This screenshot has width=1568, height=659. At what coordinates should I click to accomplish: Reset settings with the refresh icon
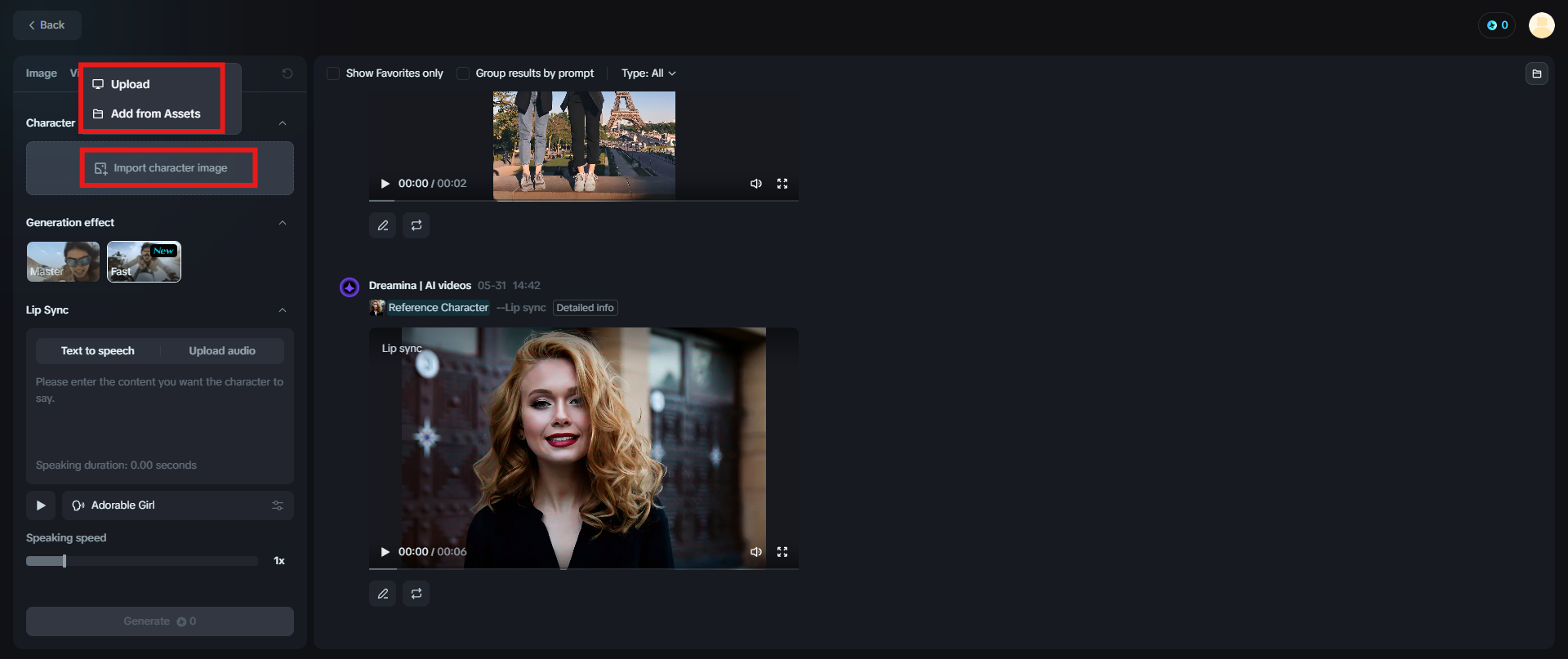287,73
